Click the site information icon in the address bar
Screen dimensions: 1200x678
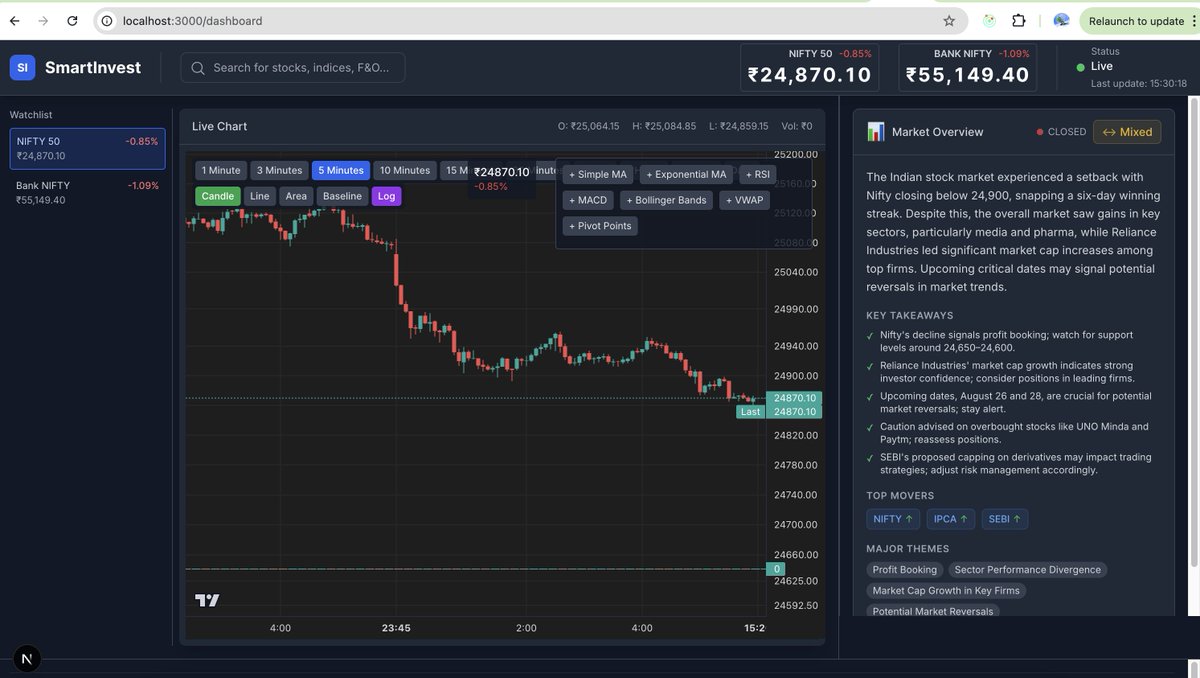pos(107,21)
